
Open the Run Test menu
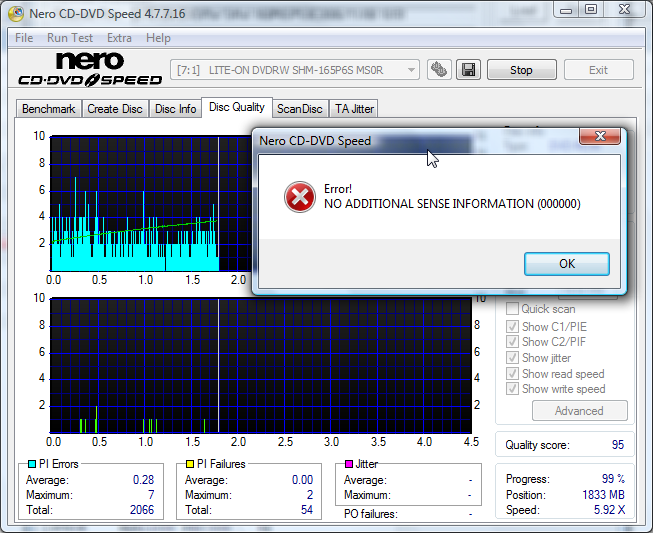pos(70,38)
